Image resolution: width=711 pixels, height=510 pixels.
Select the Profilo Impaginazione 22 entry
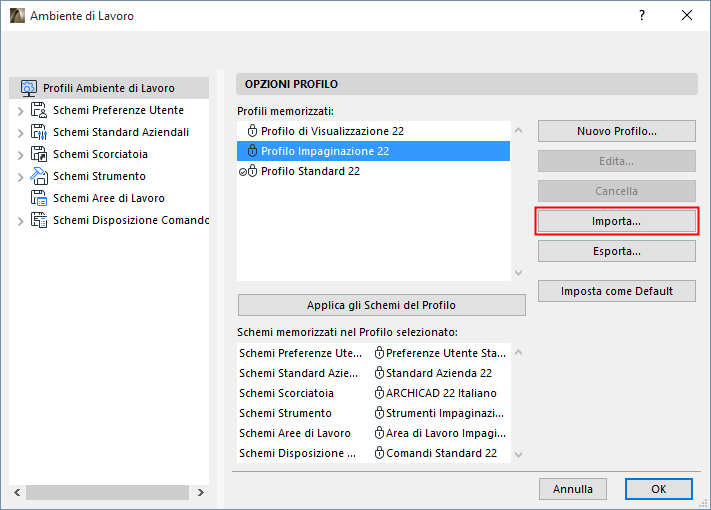(324, 151)
